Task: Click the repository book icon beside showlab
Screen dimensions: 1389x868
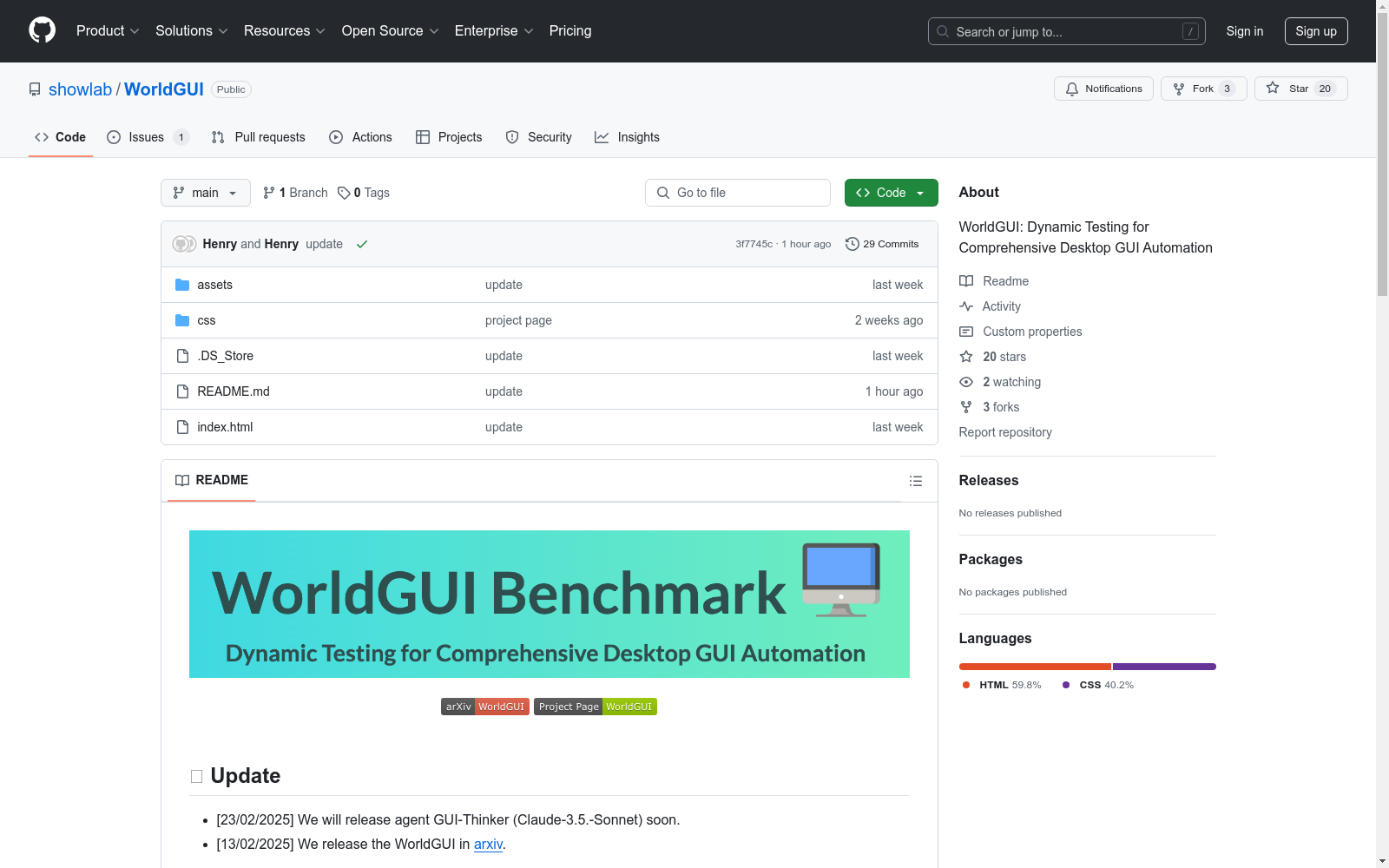Action: pos(35,89)
